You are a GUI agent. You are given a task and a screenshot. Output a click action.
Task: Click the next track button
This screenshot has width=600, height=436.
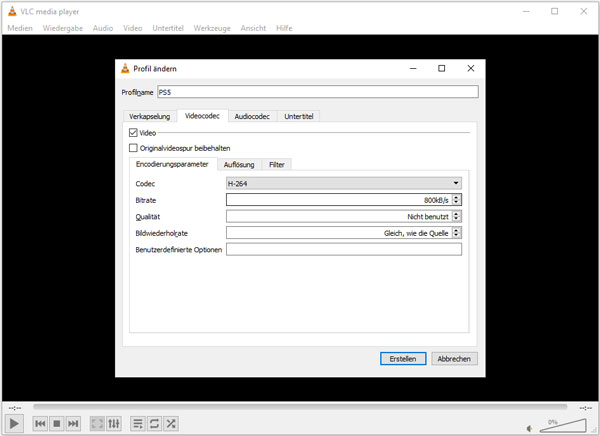pos(73,424)
